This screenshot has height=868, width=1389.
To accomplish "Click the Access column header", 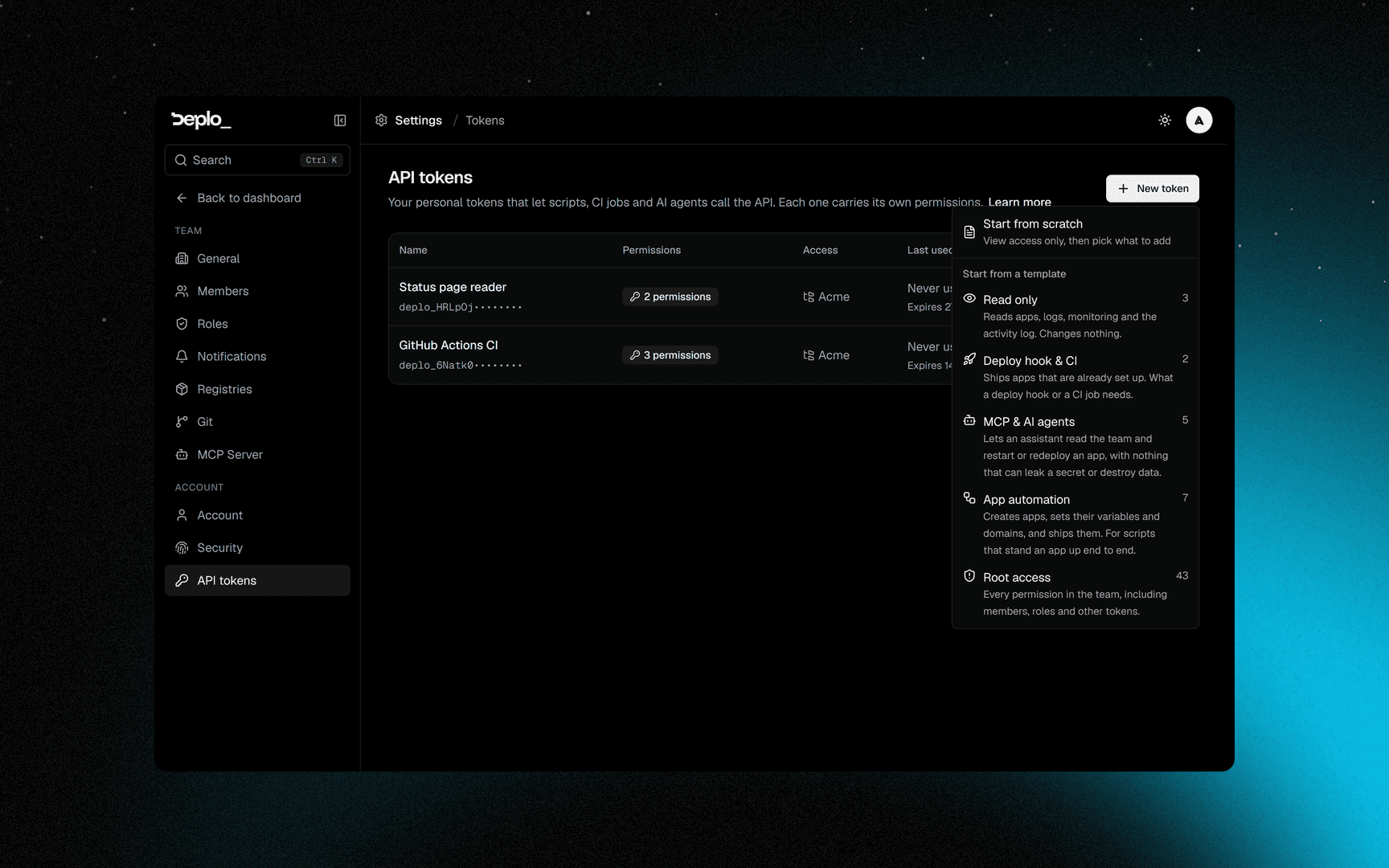I will 820,251.
